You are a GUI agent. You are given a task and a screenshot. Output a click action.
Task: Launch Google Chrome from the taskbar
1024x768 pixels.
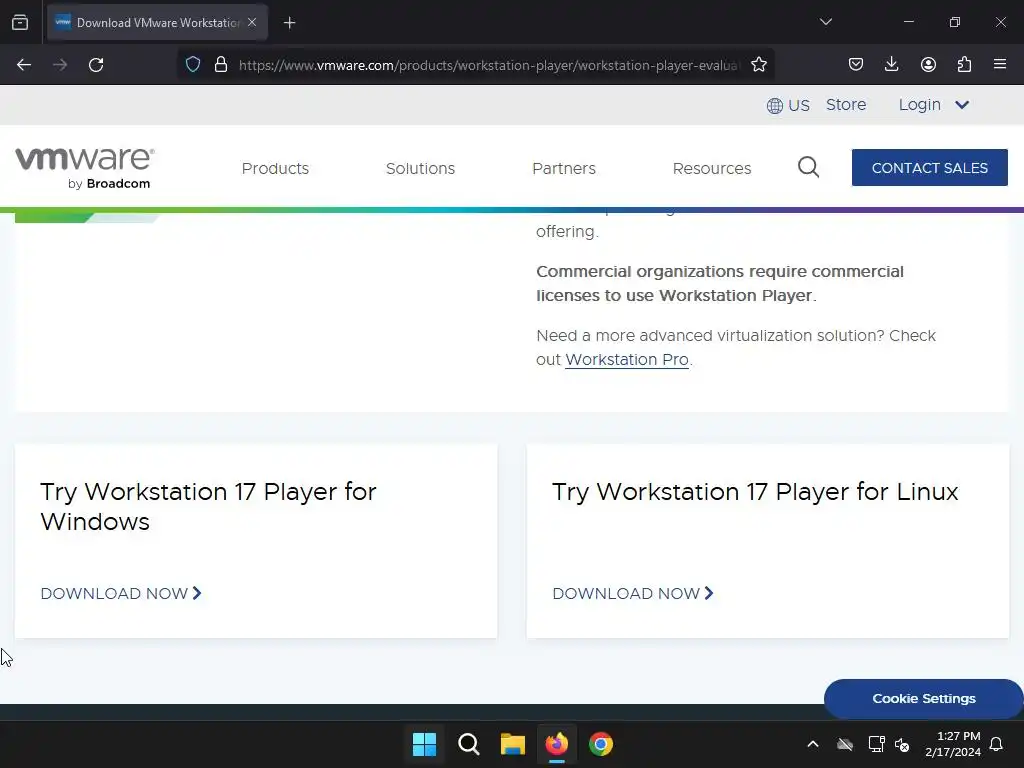pyautogui.click(x=601, y=744)
